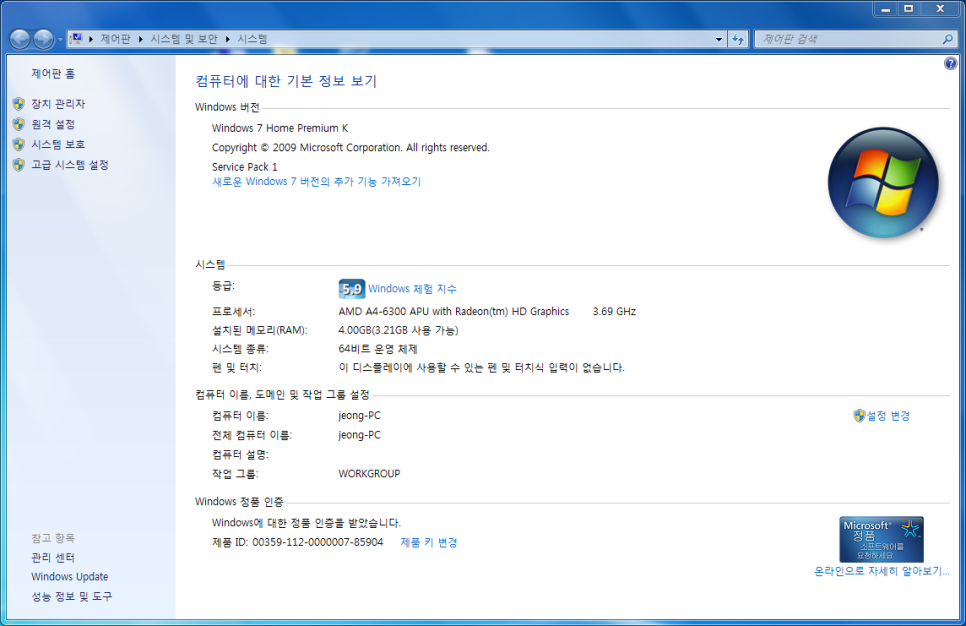Click the 5.9 experience index badge
966x626 pixels.
coord(351,288)
